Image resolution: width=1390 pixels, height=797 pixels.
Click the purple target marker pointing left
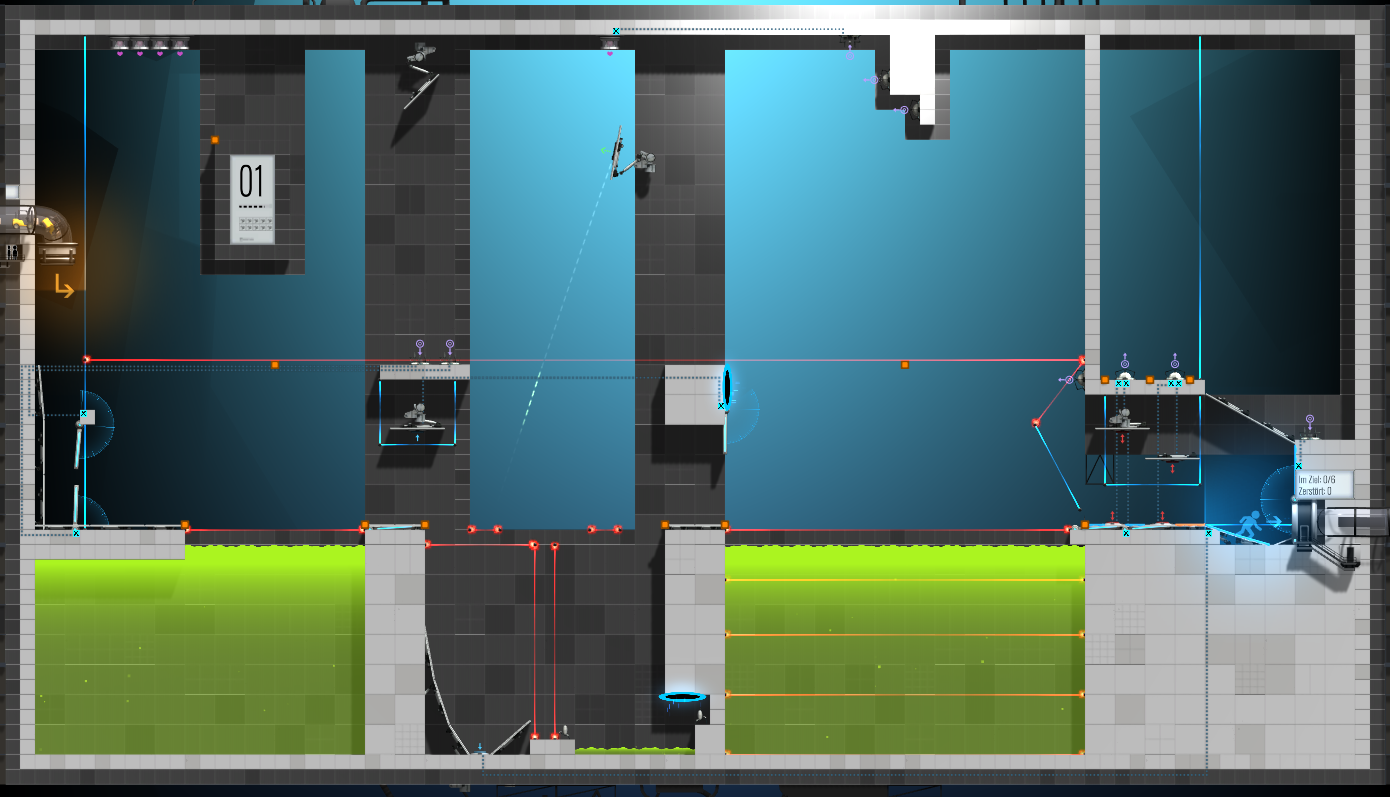(1067, 380)
